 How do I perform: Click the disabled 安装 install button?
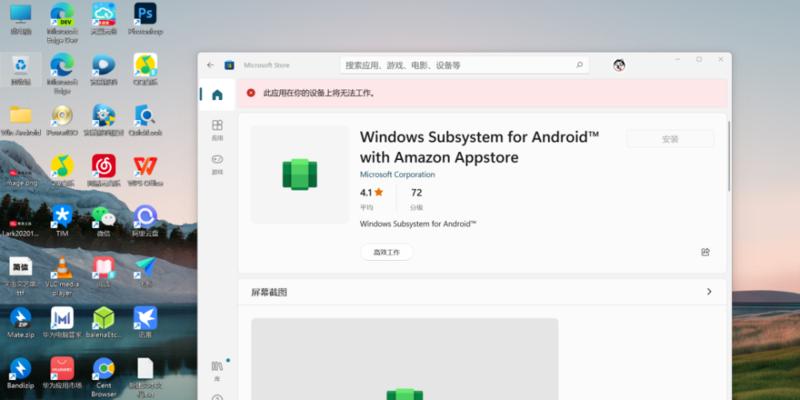click(x=670, y=139)
